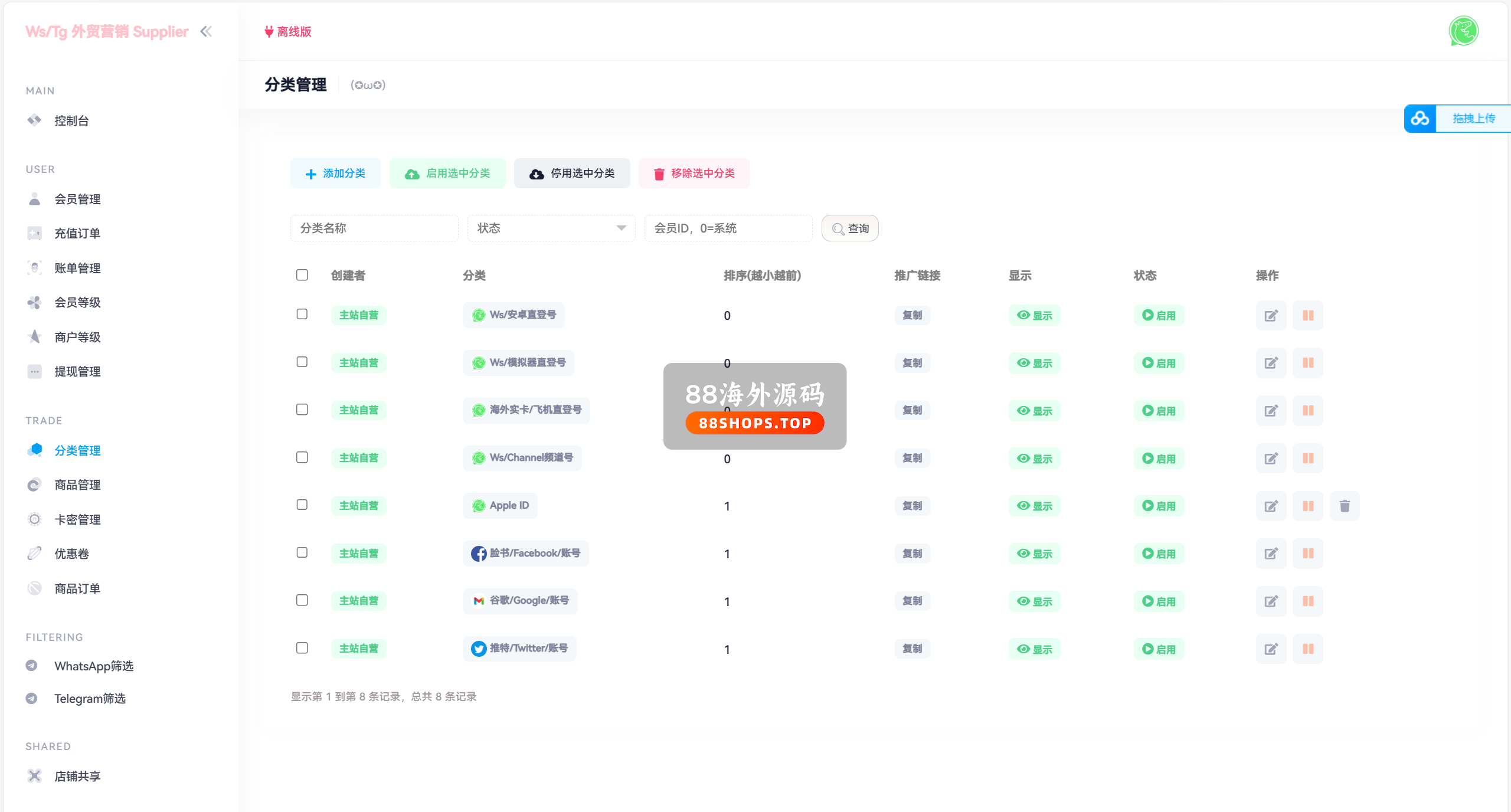
Task: Focus the 分类名称 search field
Action: (374, 228)
